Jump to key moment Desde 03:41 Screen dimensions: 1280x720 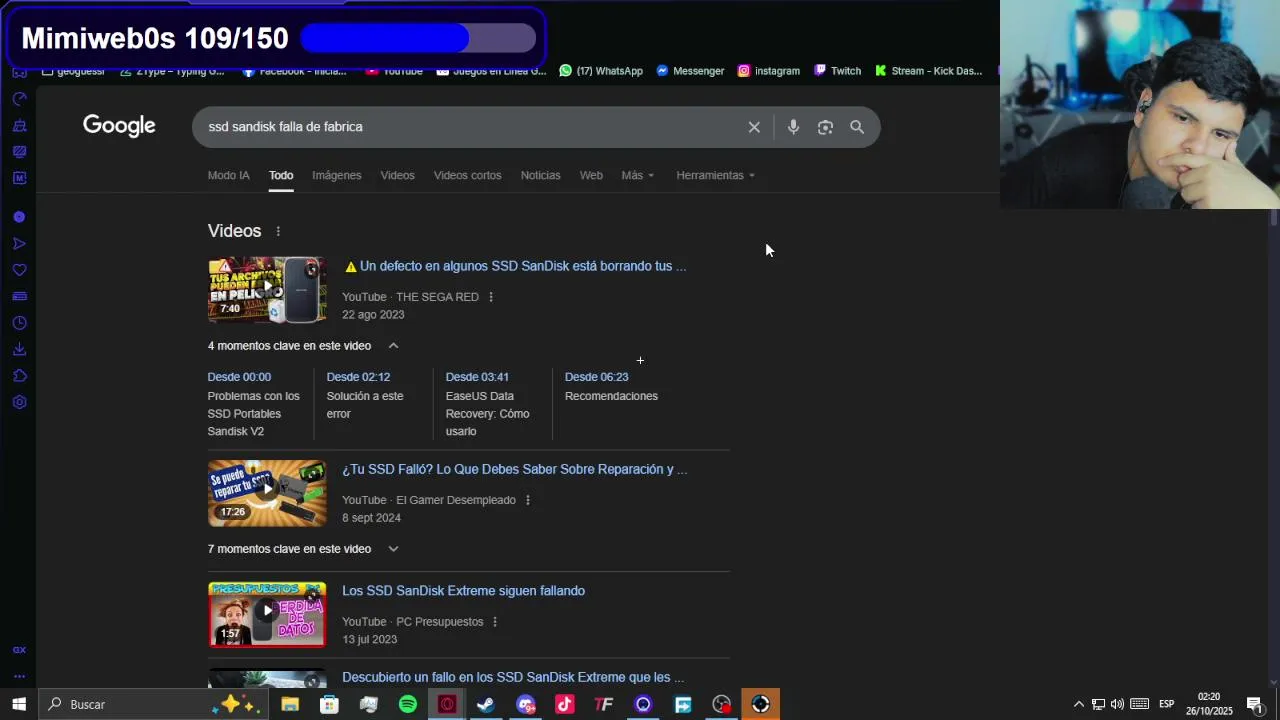click(477, 377)
